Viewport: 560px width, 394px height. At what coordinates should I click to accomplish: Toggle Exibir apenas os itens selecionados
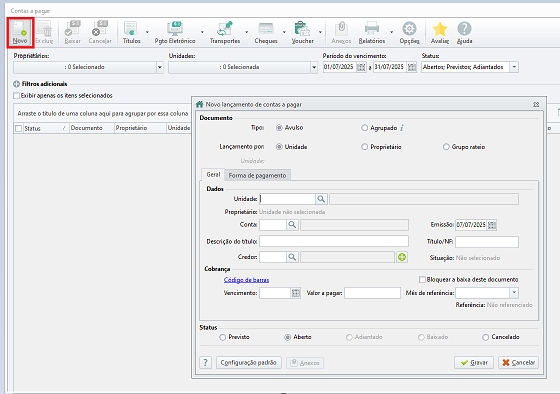coord(16,96)
